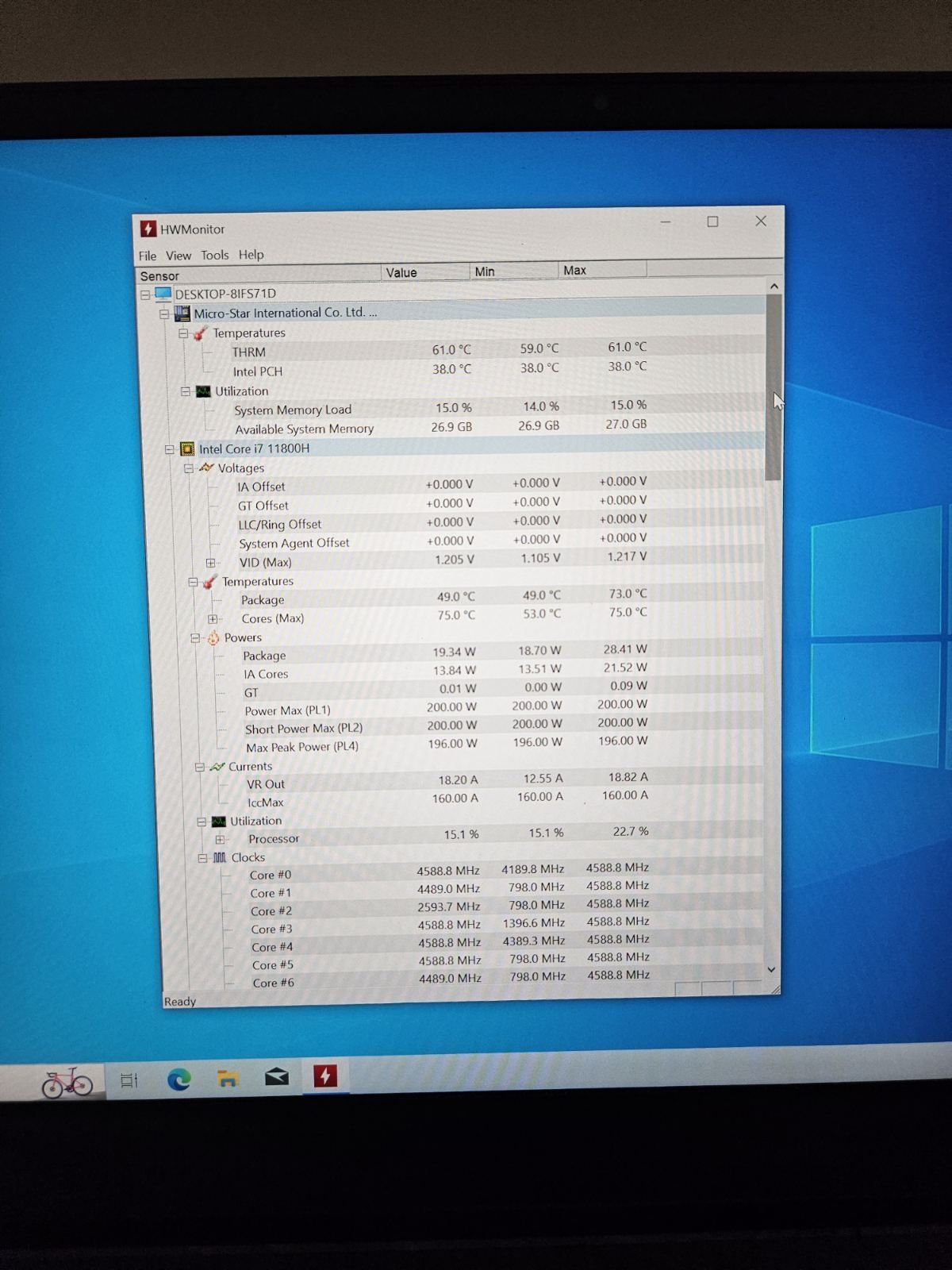The height and width of the screenshot is (1270, 952).
Task: Click the 2593.7 MHz value cell
Action: (x=449, y=906)
